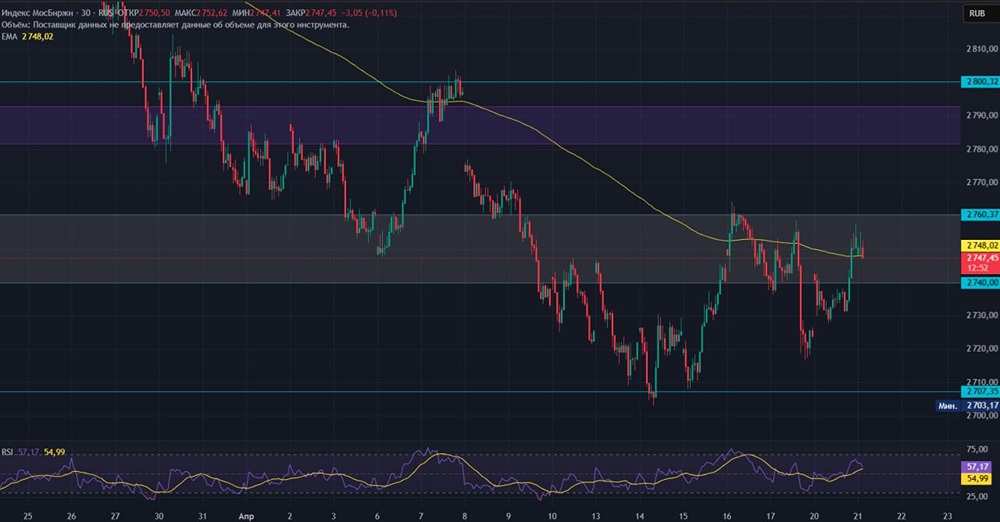1000x522 pixels.
Task: Click the volume data notice text
Action: pos(175,25)
